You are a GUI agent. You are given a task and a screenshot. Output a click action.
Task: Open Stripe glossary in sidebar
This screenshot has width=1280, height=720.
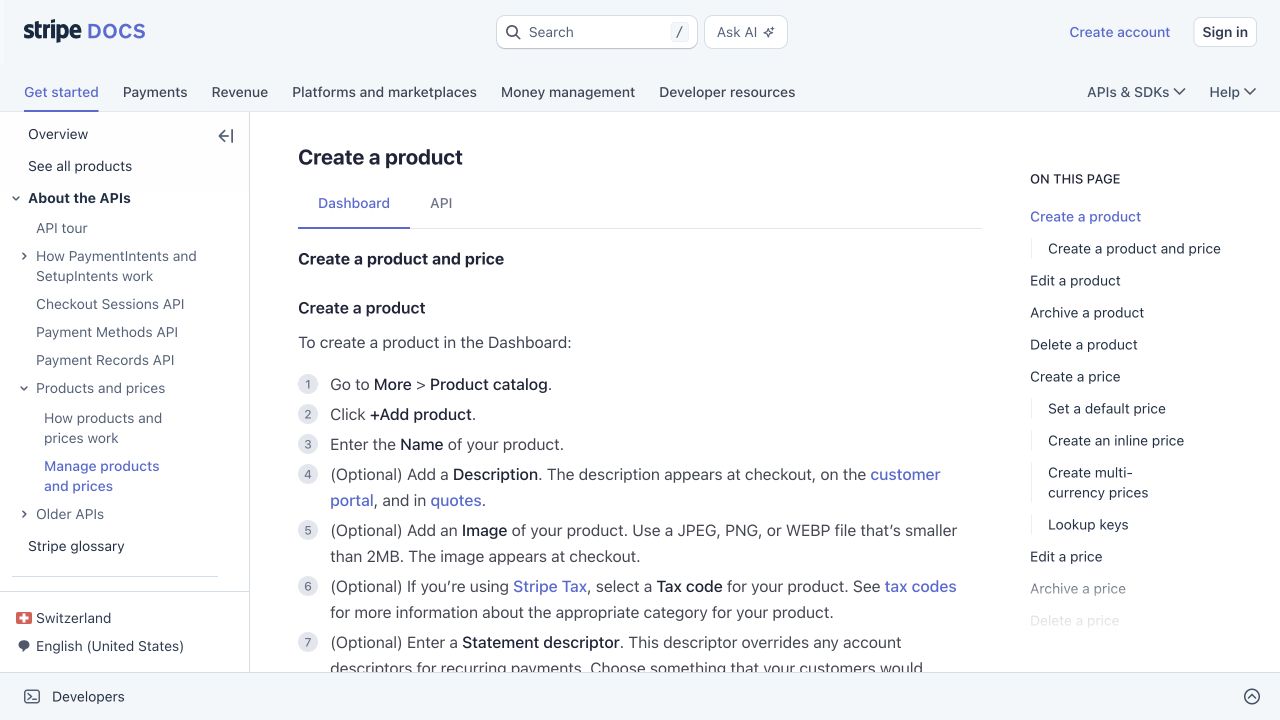click(x=76, y=546)
